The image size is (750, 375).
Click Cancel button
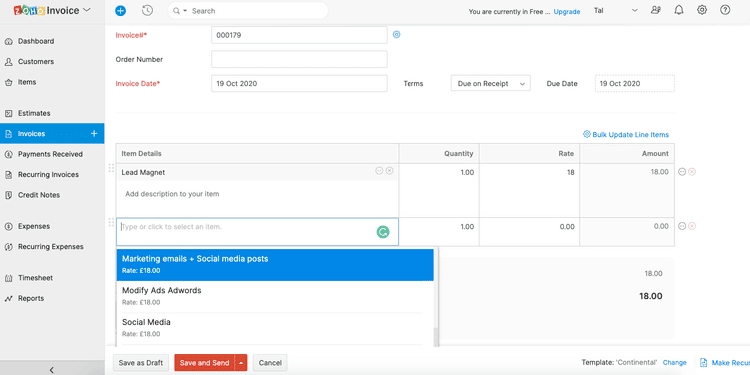tap(270, 363)
